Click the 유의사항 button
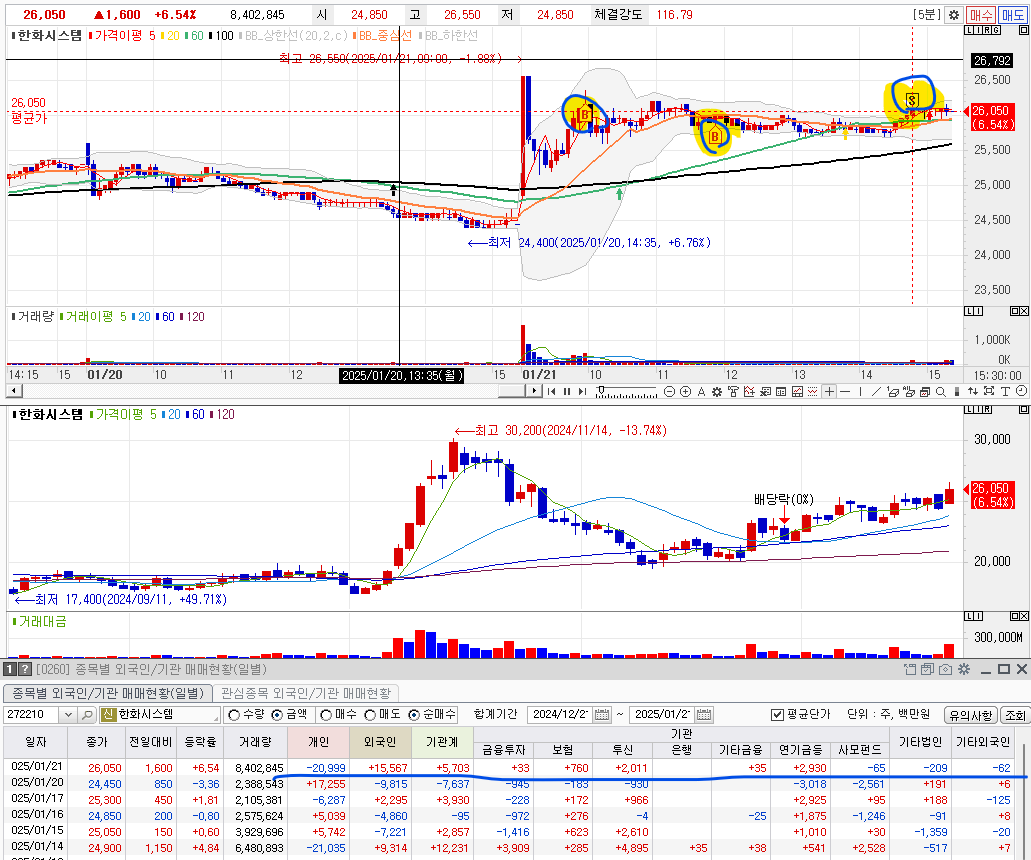Image resolution: width=1031 pixels, height=860 pixels. click(x=971, y=715)
